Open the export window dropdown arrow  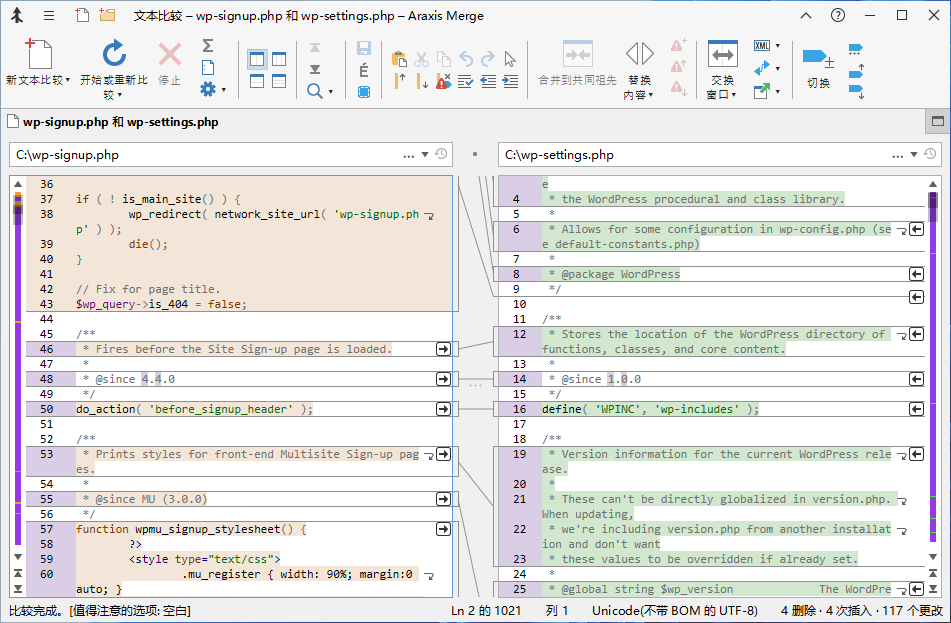point(778,92)
